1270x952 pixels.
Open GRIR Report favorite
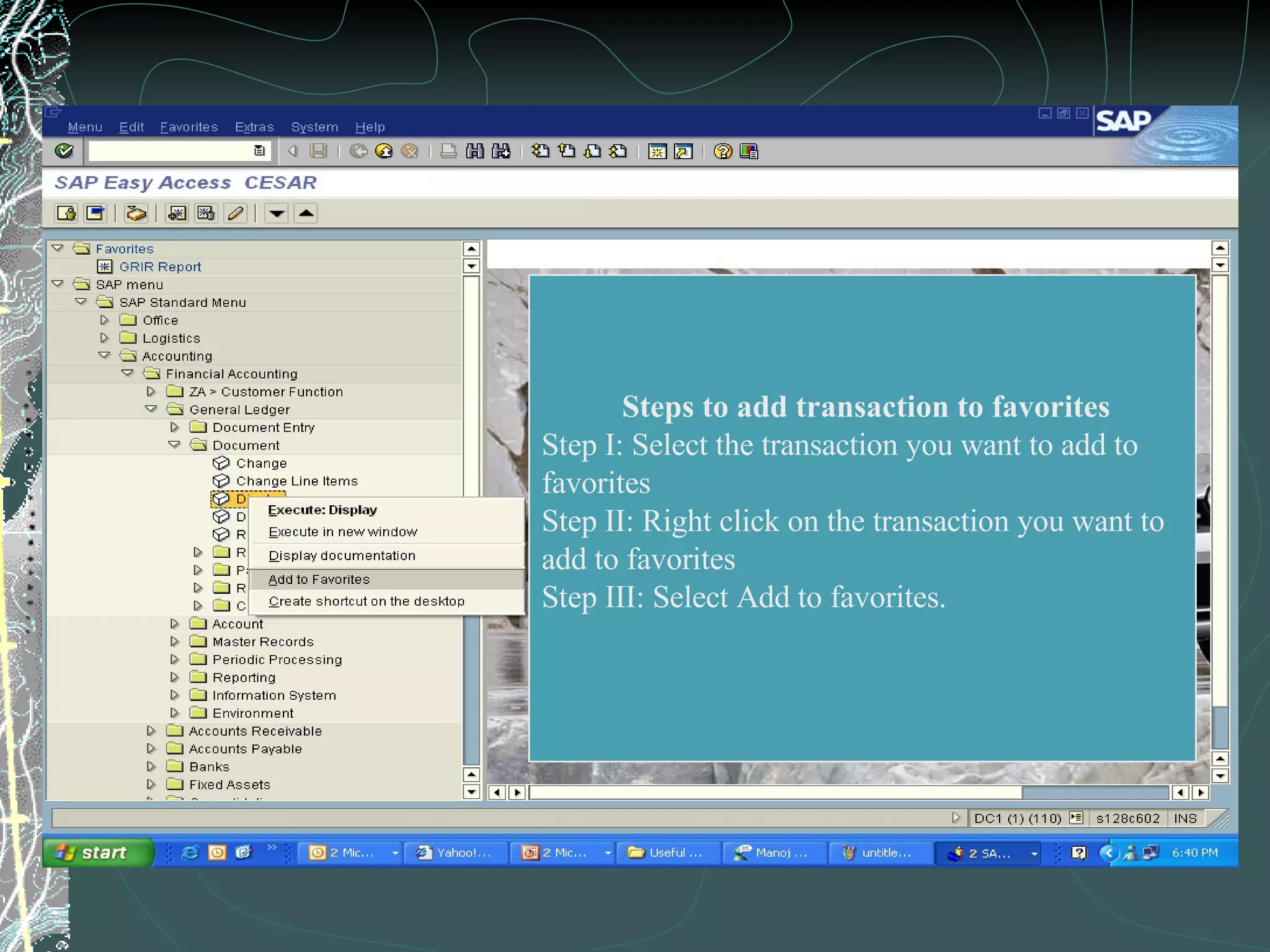point(160,267)
